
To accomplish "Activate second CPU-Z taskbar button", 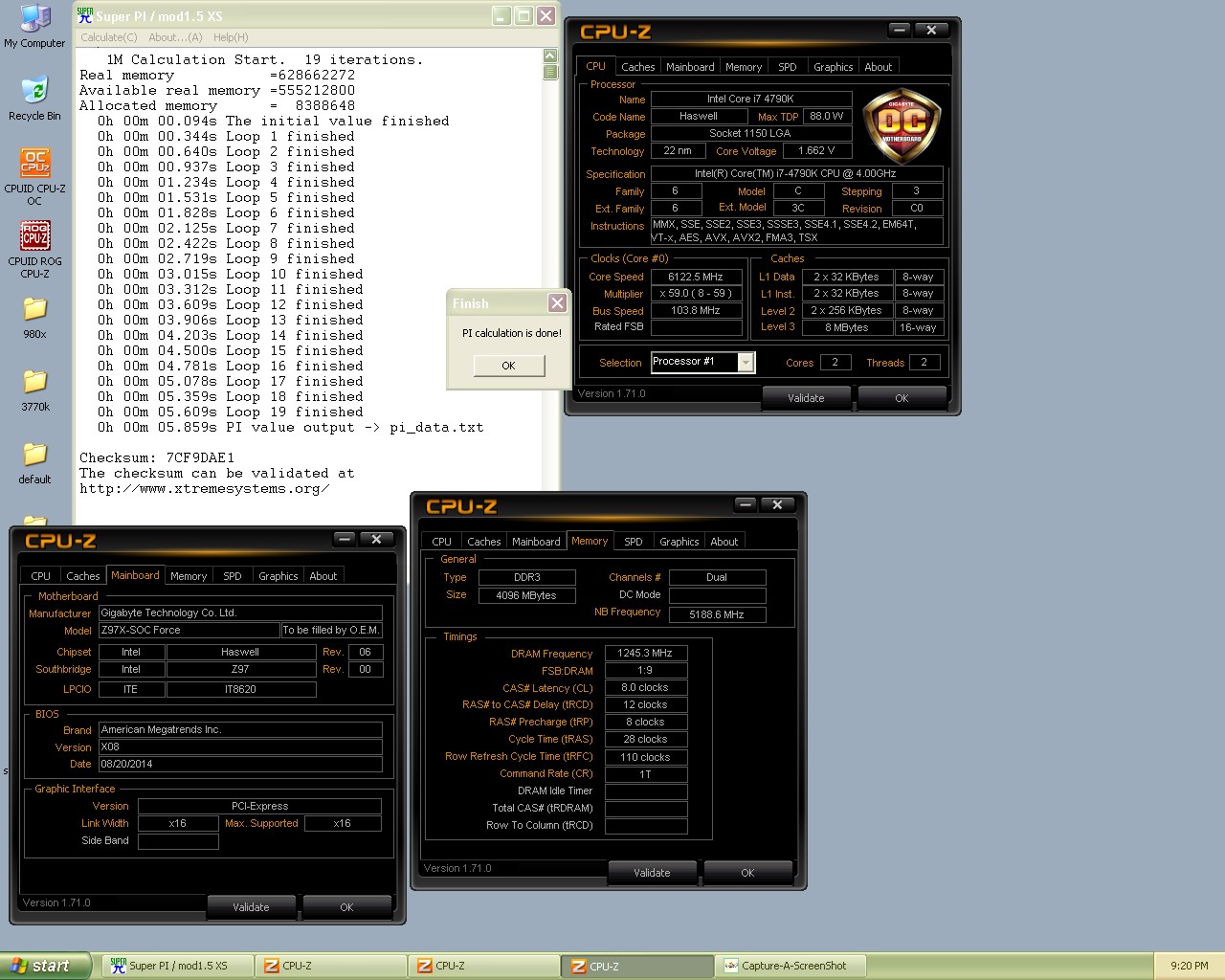I will 483,966.
